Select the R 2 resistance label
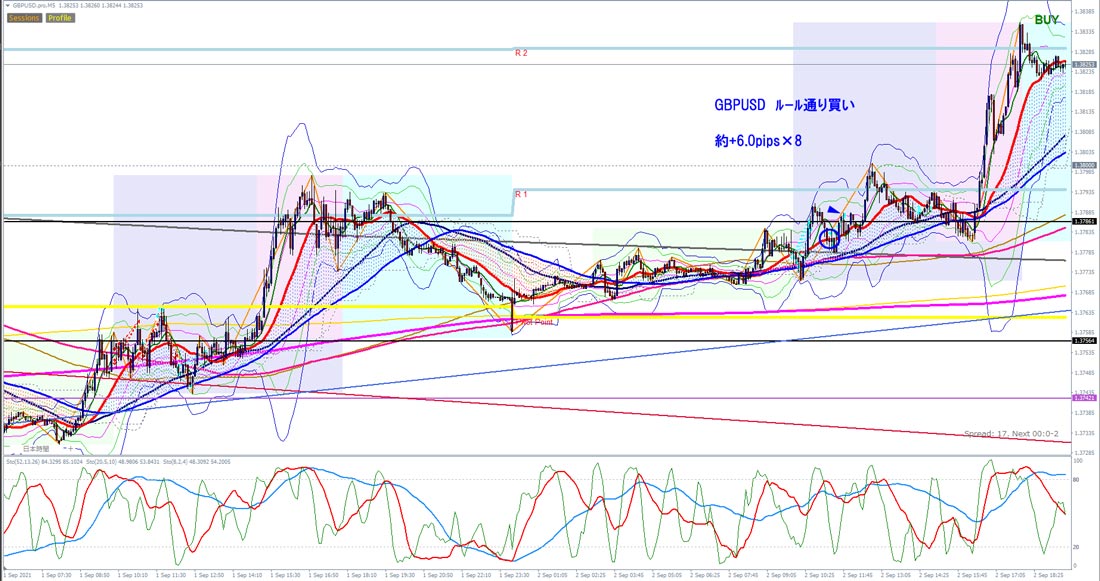 coord(521,53)
